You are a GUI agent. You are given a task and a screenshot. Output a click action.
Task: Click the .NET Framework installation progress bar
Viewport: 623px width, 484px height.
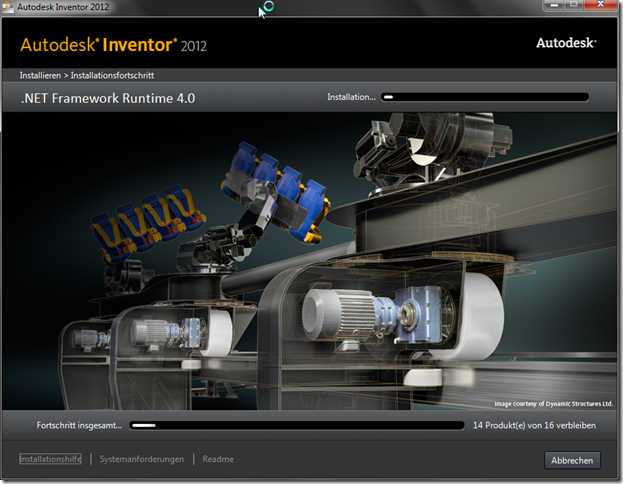pos(485,97)
